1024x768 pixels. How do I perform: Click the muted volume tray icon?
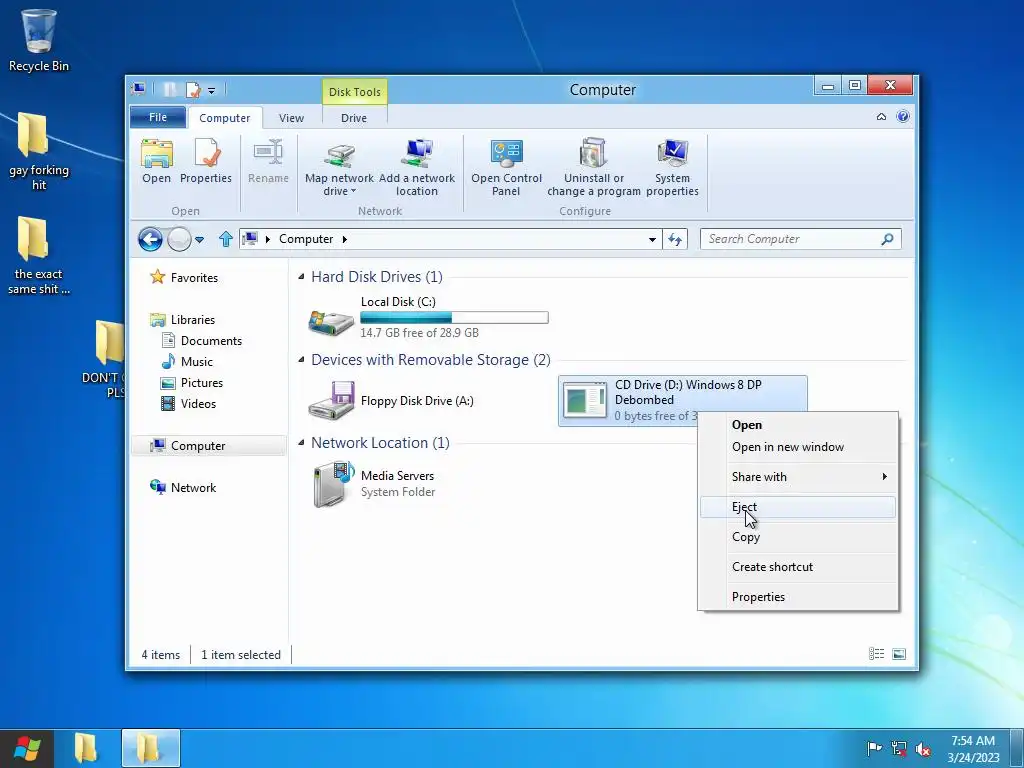(923, 748)
